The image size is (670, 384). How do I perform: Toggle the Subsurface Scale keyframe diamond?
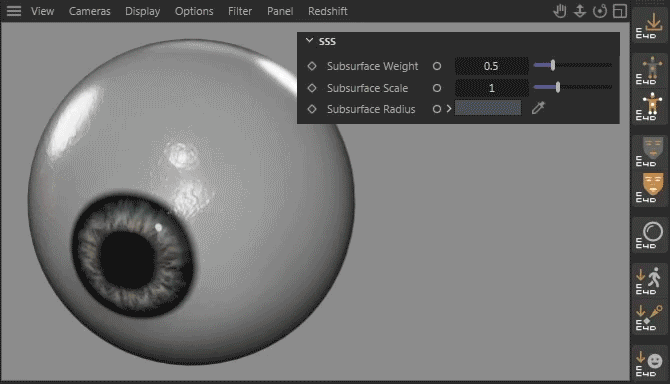pyautogui.click(x=312, y=88)
